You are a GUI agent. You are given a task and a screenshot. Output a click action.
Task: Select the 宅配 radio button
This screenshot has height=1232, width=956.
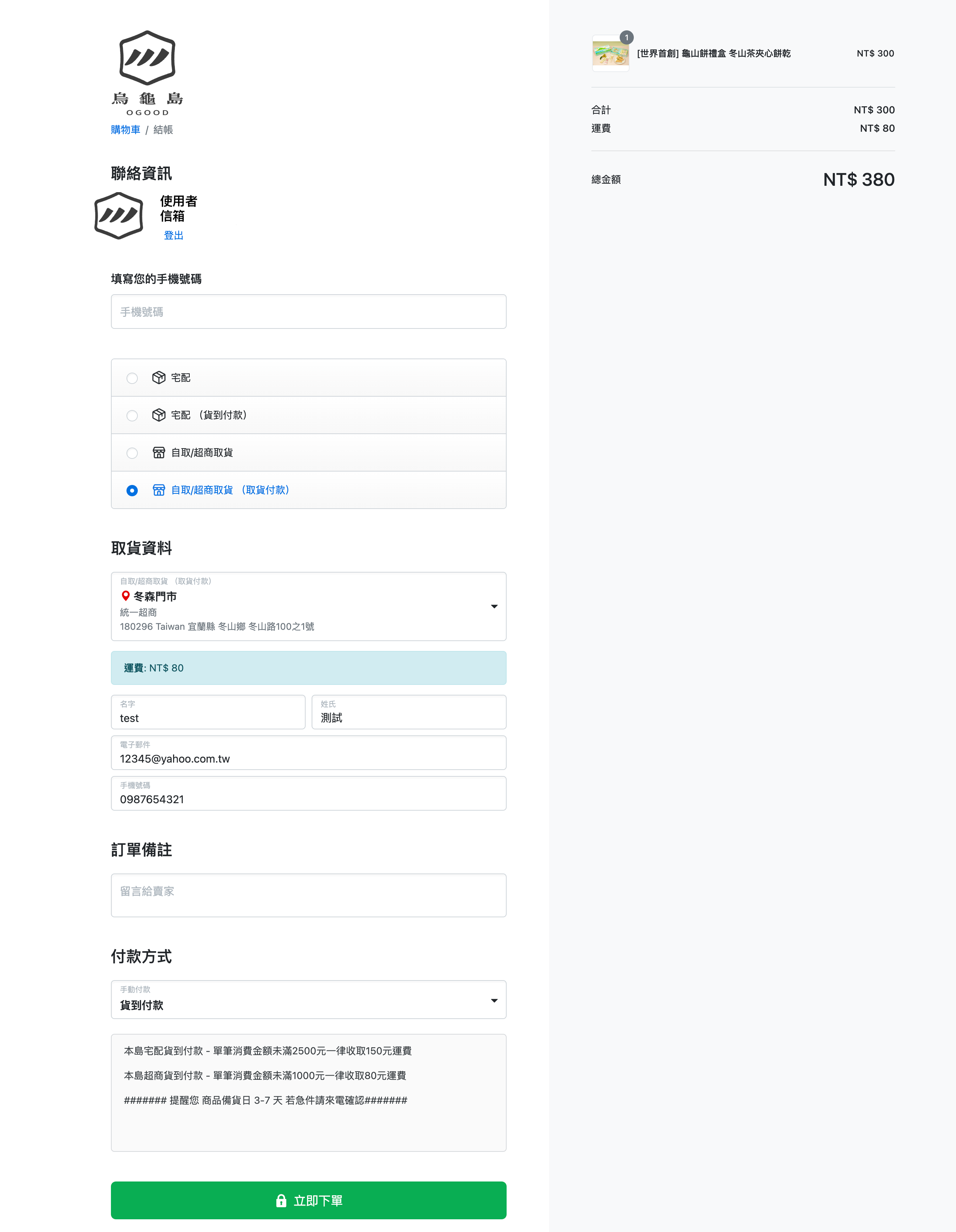pyautogui.click(x=132, y=378)
